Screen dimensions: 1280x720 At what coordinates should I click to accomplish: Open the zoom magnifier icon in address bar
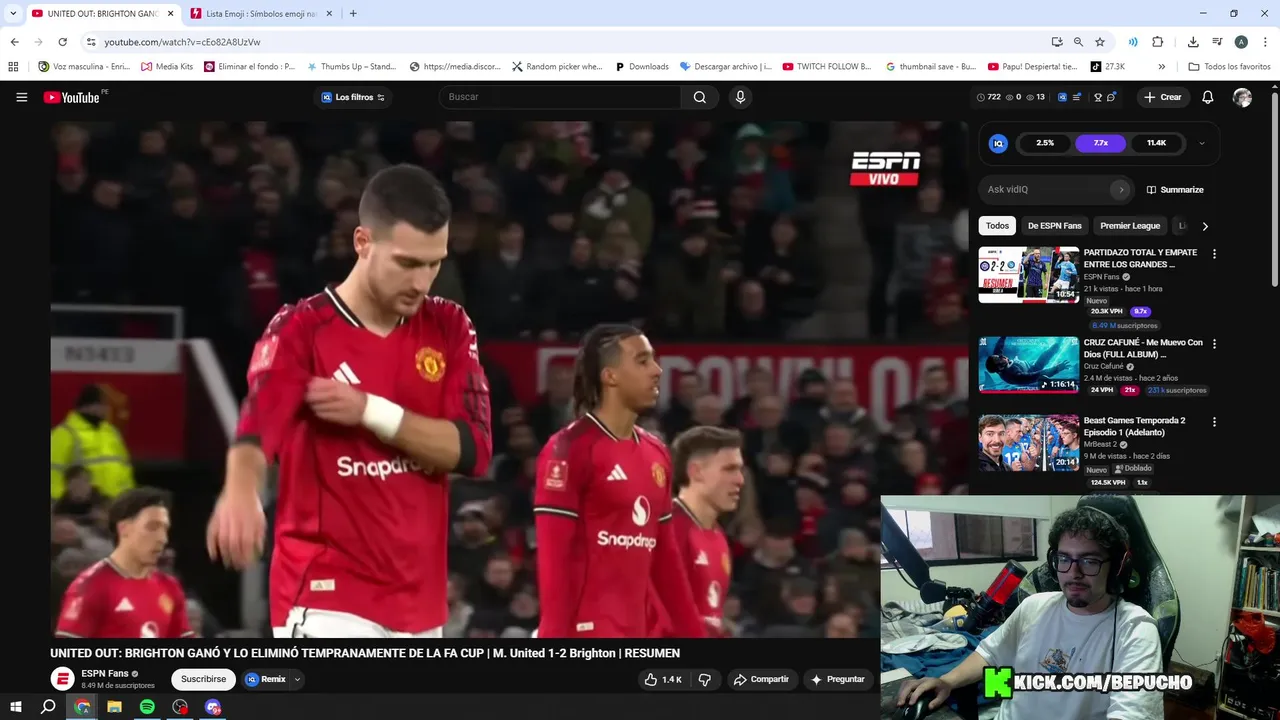[1078, 42]
